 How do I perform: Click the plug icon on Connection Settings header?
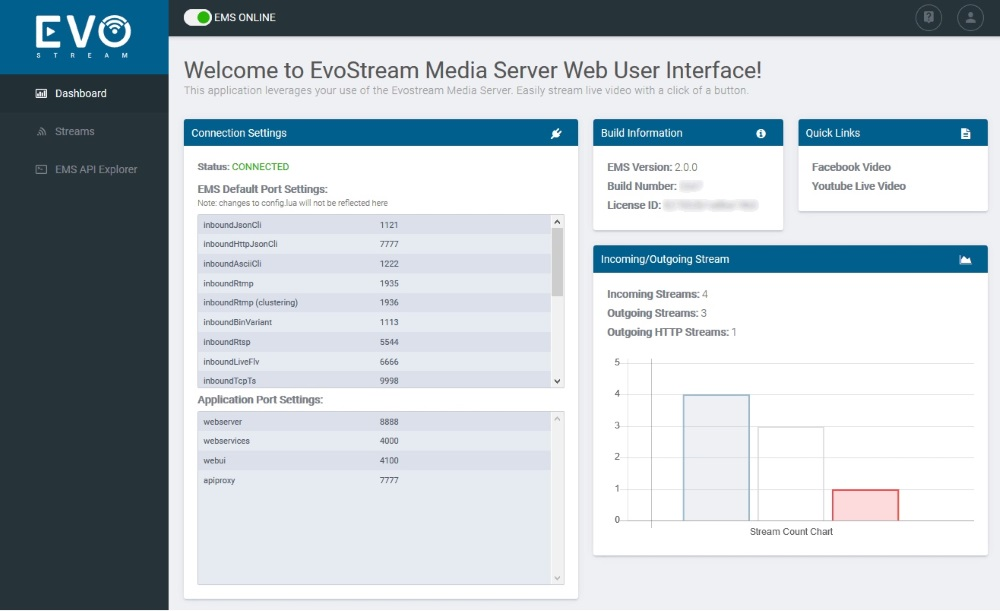[x=556, y=133]
